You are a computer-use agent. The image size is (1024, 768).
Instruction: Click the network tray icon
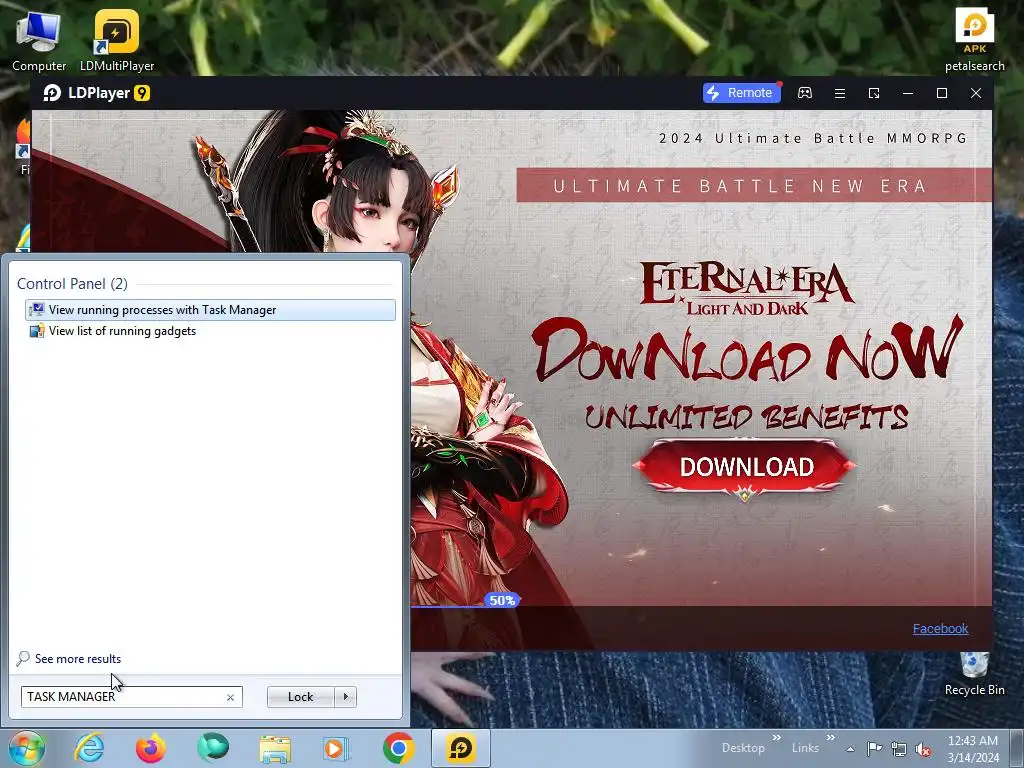pyautogui.click(x=899, y=749)
